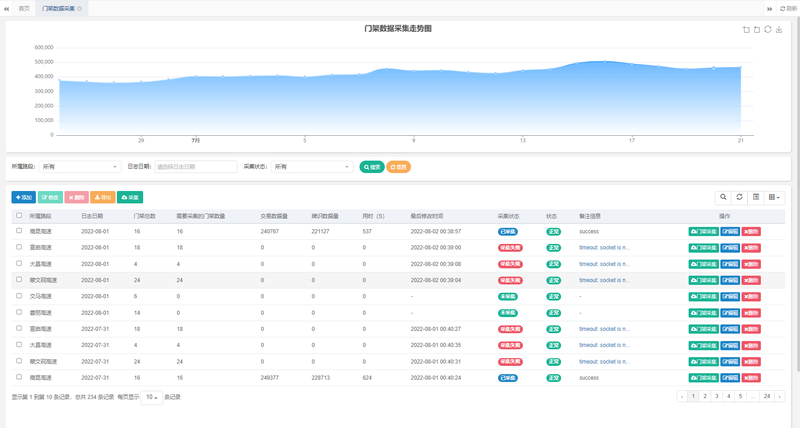Check the row modified at 00:39:08
Image resolution: width=800 pixels, height=428 pixels.
click(x=19, y=263)
